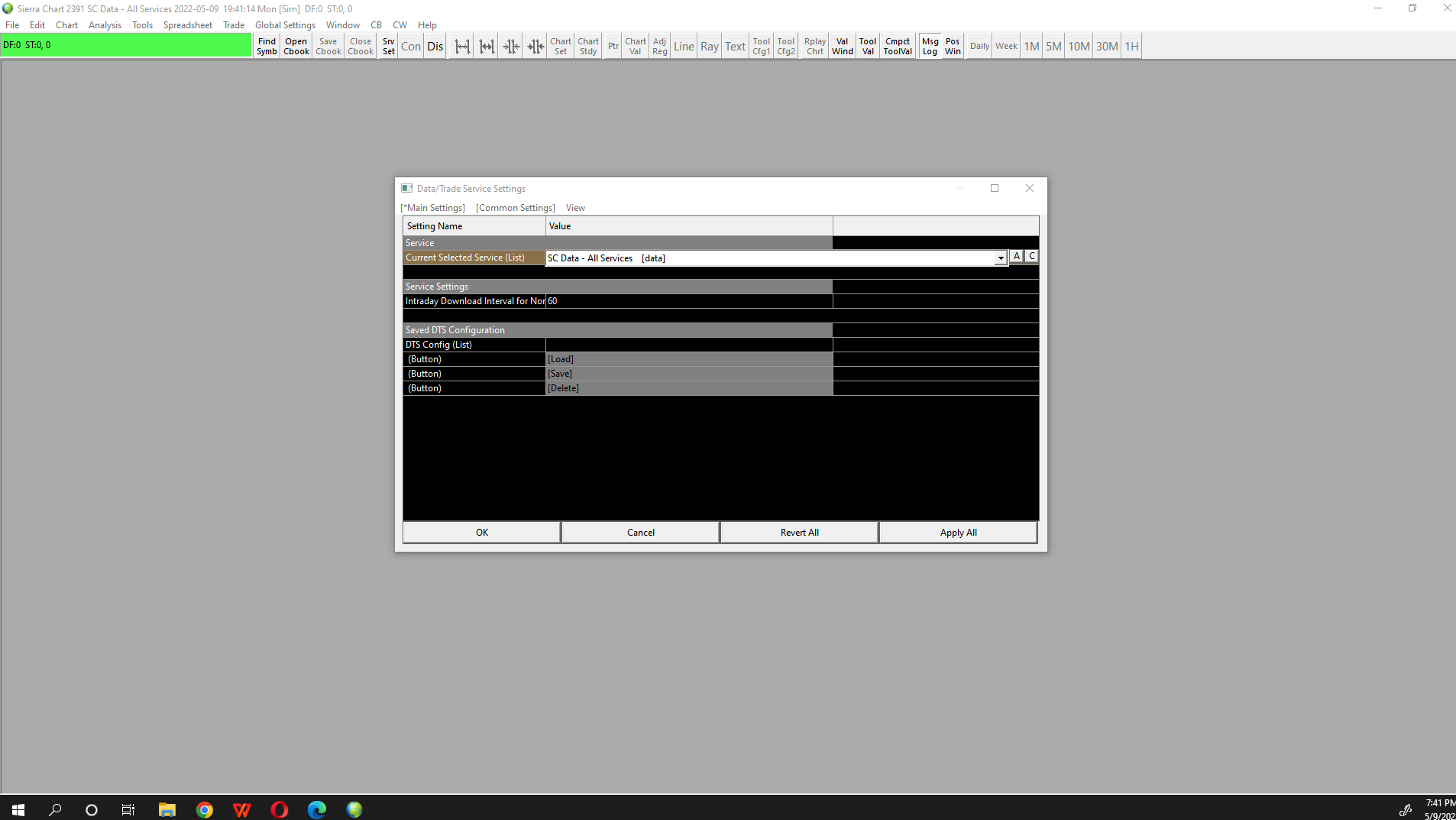Click the third bar spacing icon
This screenshot has width=1456, height=820.
511,47
